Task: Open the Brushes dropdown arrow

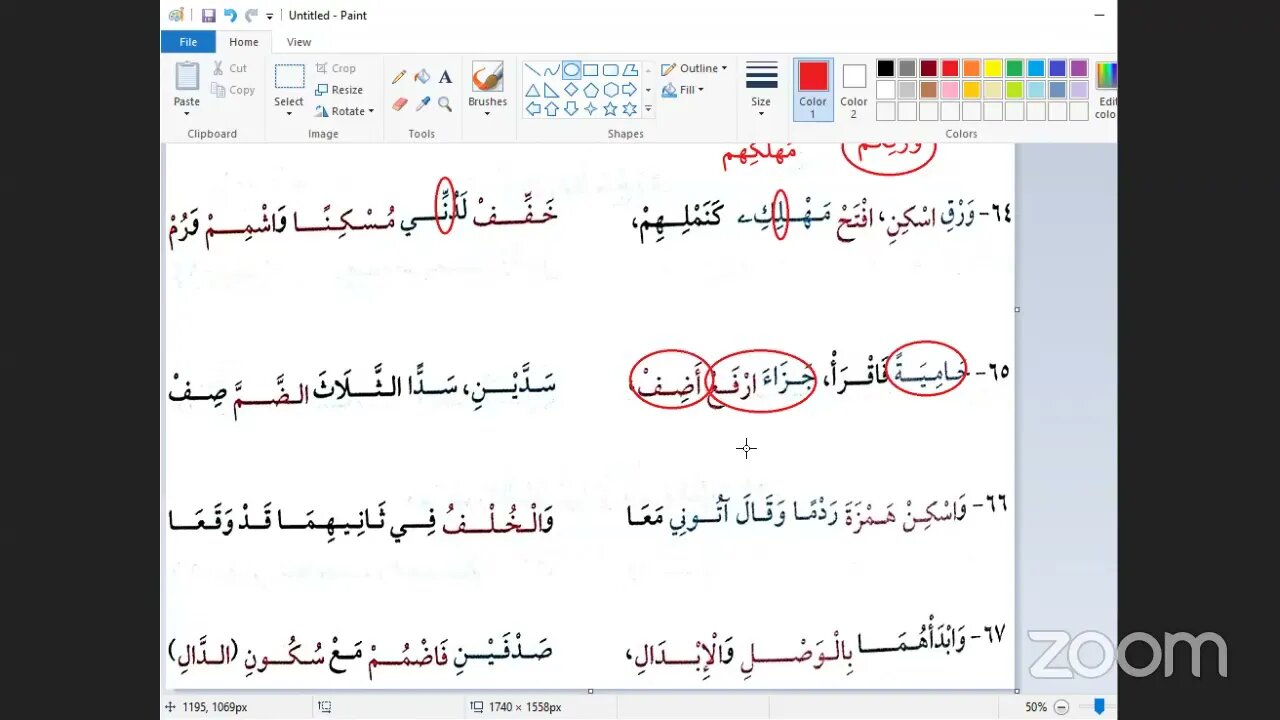Action: pyautogui.click(x=487, y=113)
